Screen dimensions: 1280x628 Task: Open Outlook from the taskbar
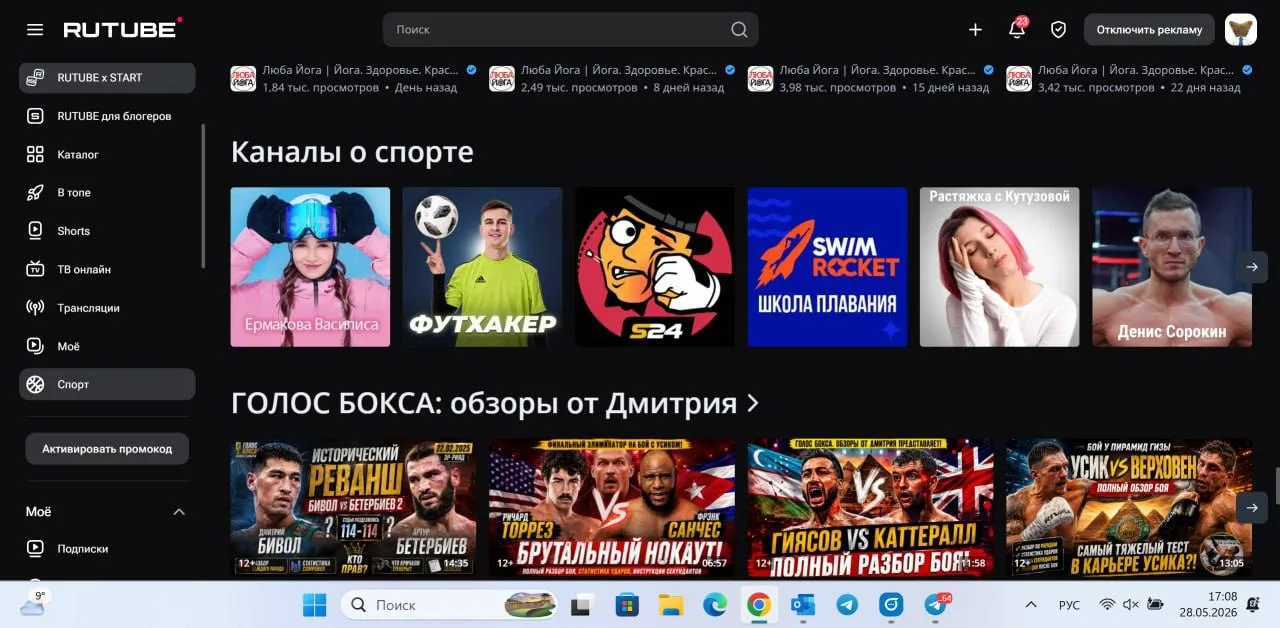pos(802,605)
